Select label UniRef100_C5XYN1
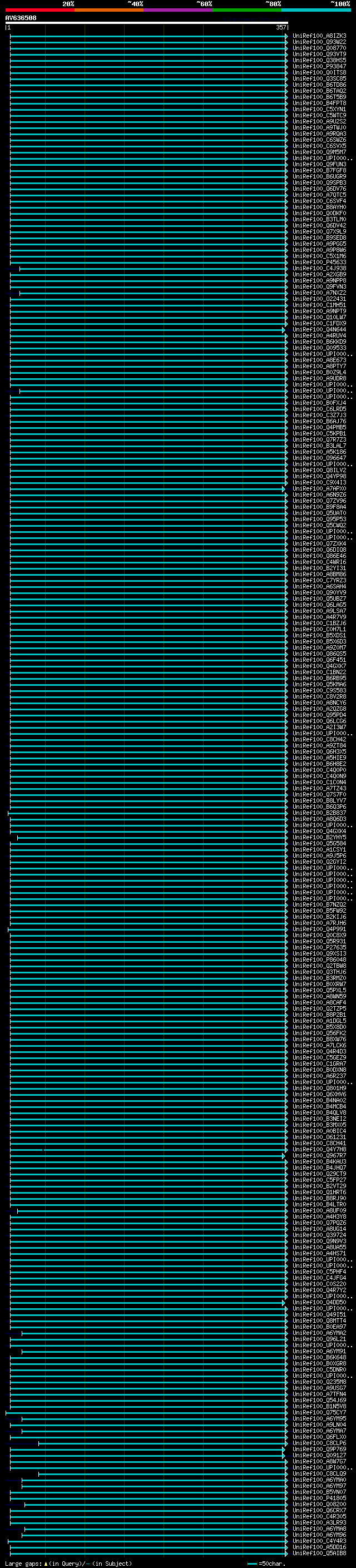The image size is (356, 1568). pyautogui.click(x=319, y=109)
